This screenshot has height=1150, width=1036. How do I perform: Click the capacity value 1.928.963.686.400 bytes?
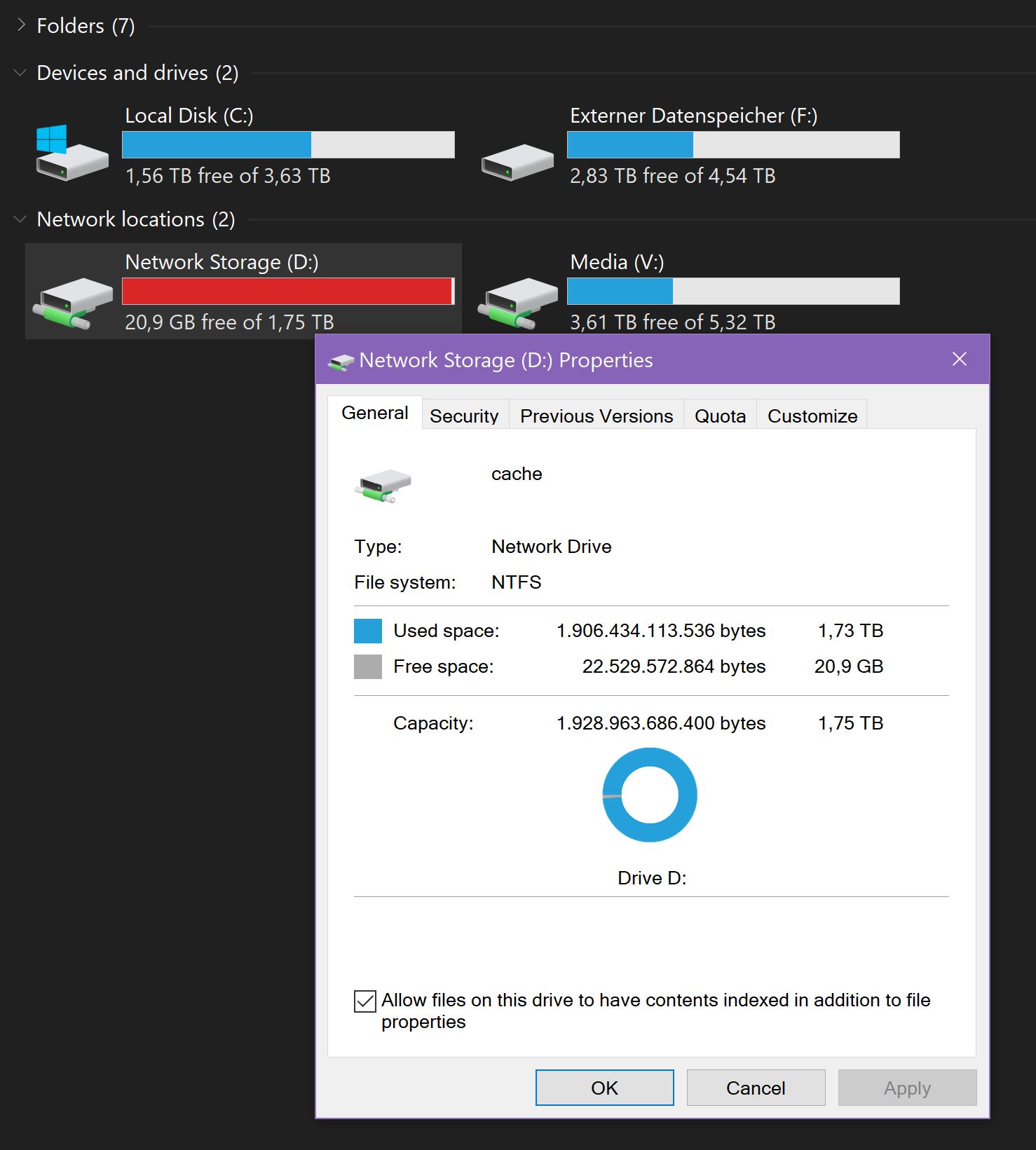[x=661, y=723]
